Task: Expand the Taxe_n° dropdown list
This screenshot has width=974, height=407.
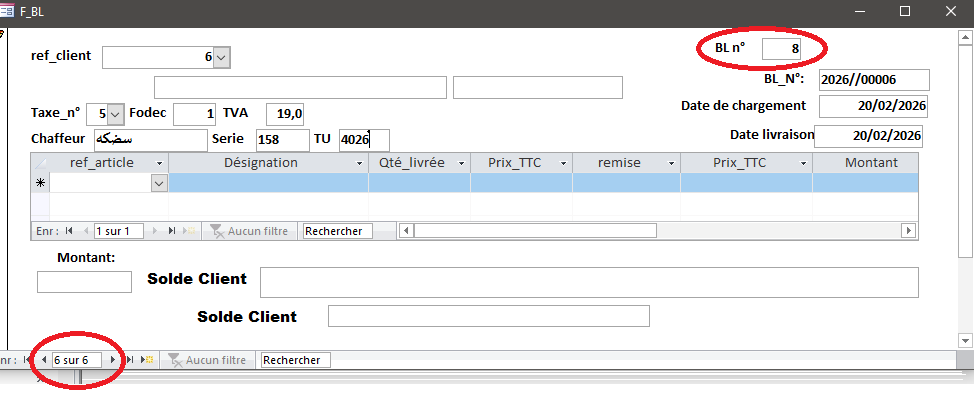Action: 115,114
